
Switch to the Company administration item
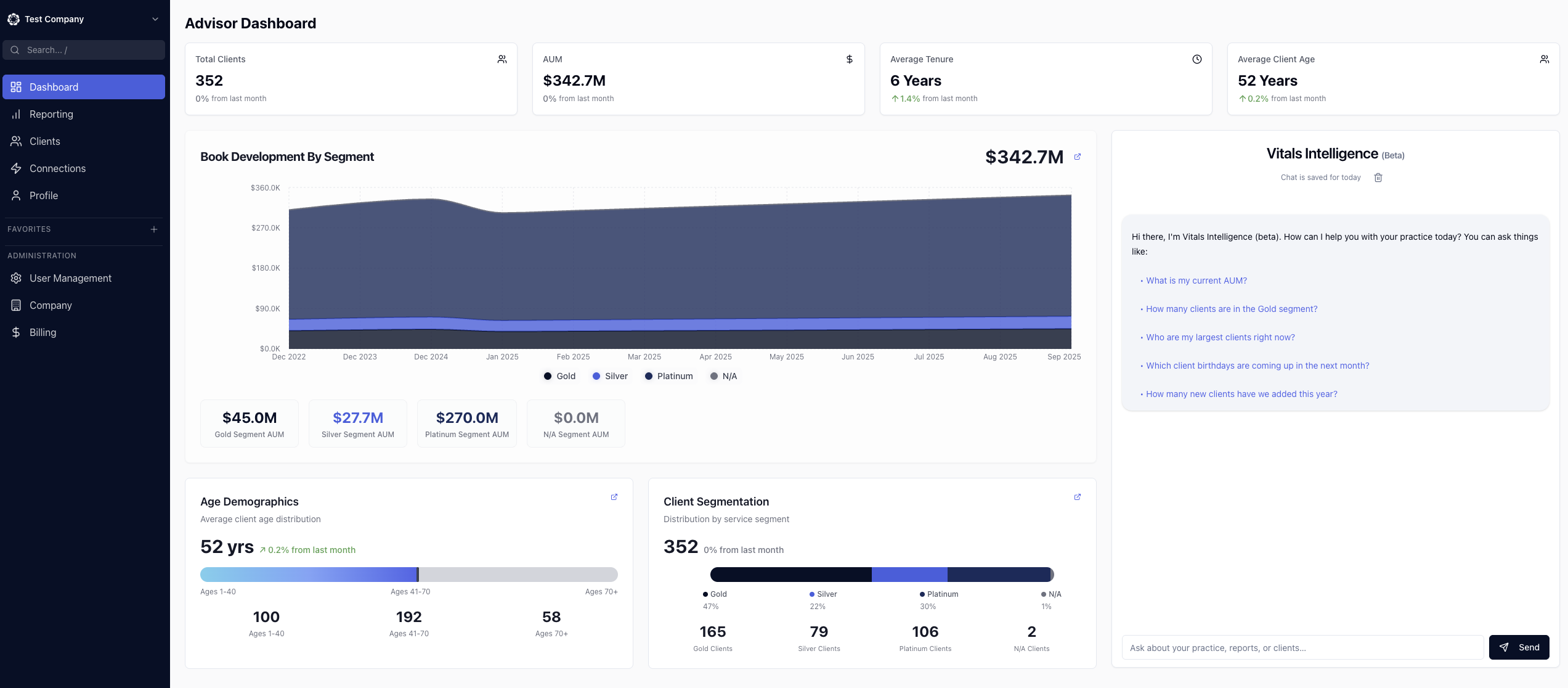[x=50, y=305]
